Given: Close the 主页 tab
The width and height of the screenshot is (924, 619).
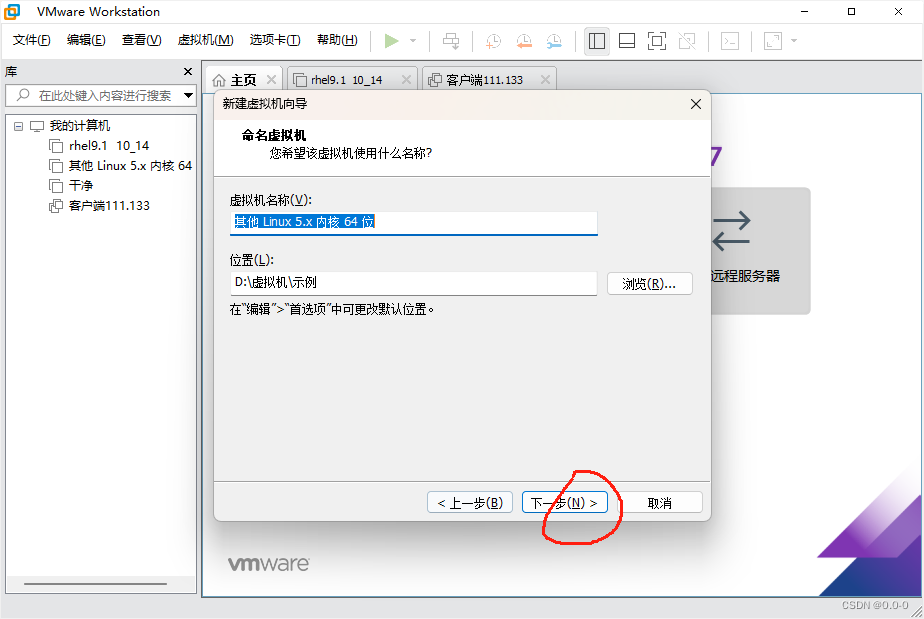Looking at the screenshot, I should coord(271,80).
